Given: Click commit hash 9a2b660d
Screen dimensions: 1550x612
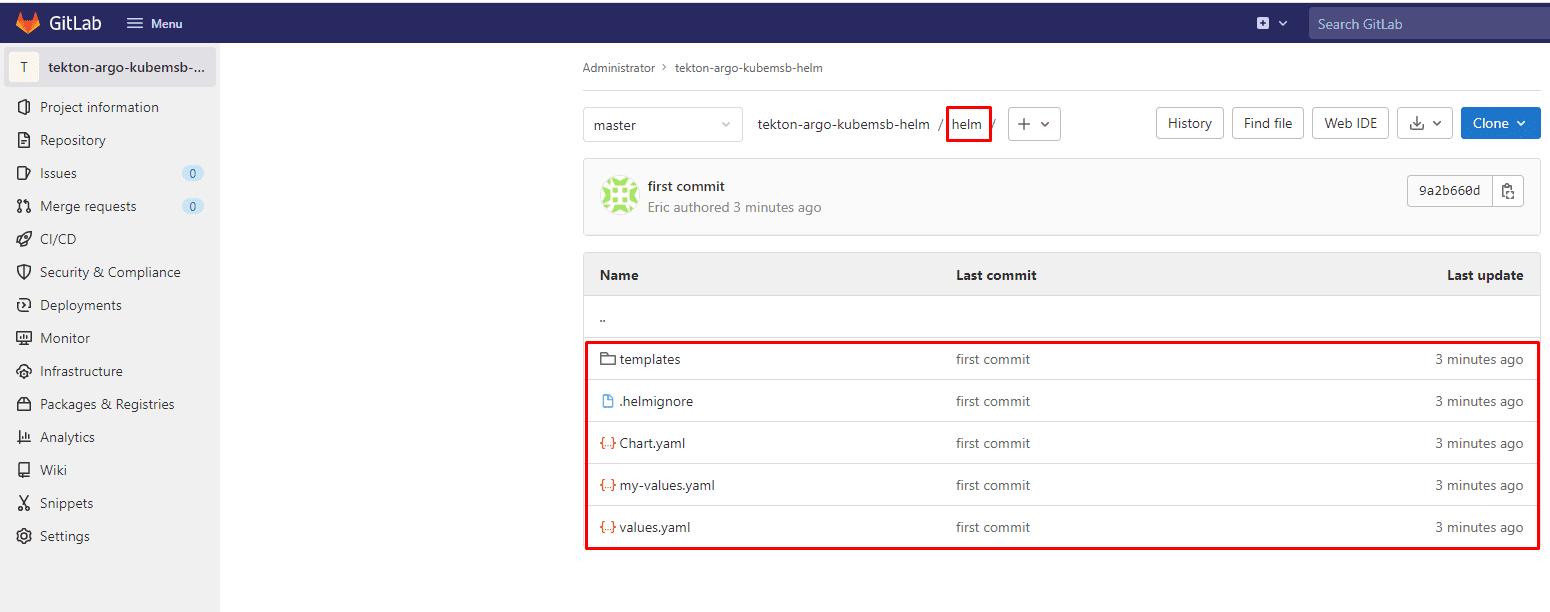Looking at the screenshot, I should click(x=1449, y=190).
